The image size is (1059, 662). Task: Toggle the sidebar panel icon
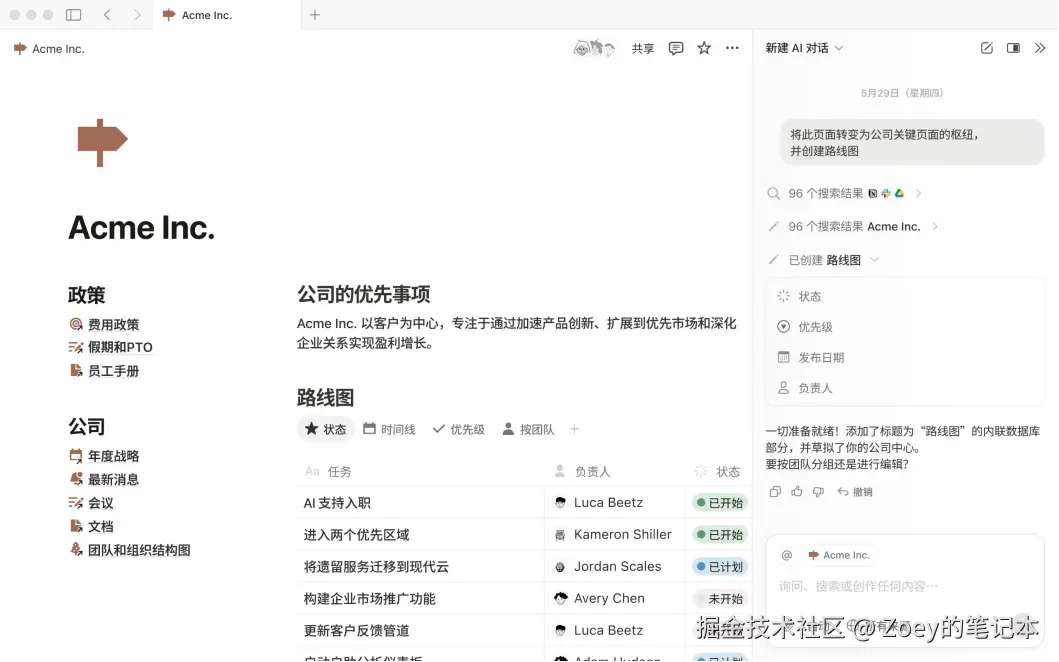tap(74, 15)
